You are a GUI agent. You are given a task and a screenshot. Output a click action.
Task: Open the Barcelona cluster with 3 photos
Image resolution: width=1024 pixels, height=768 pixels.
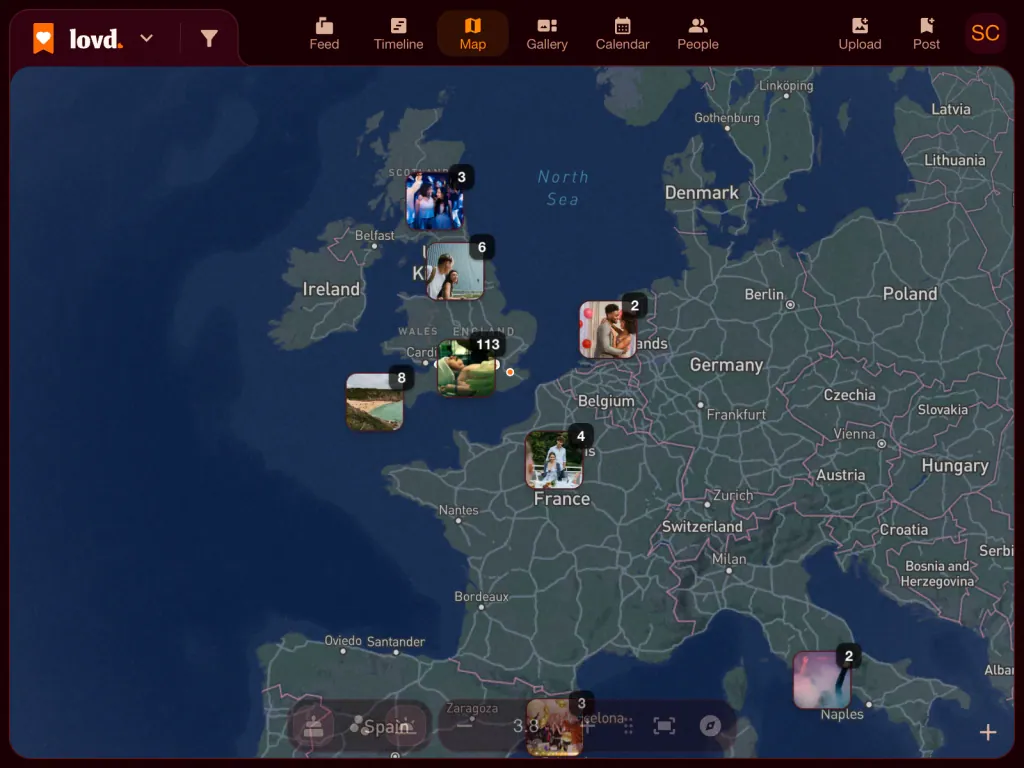554,727
